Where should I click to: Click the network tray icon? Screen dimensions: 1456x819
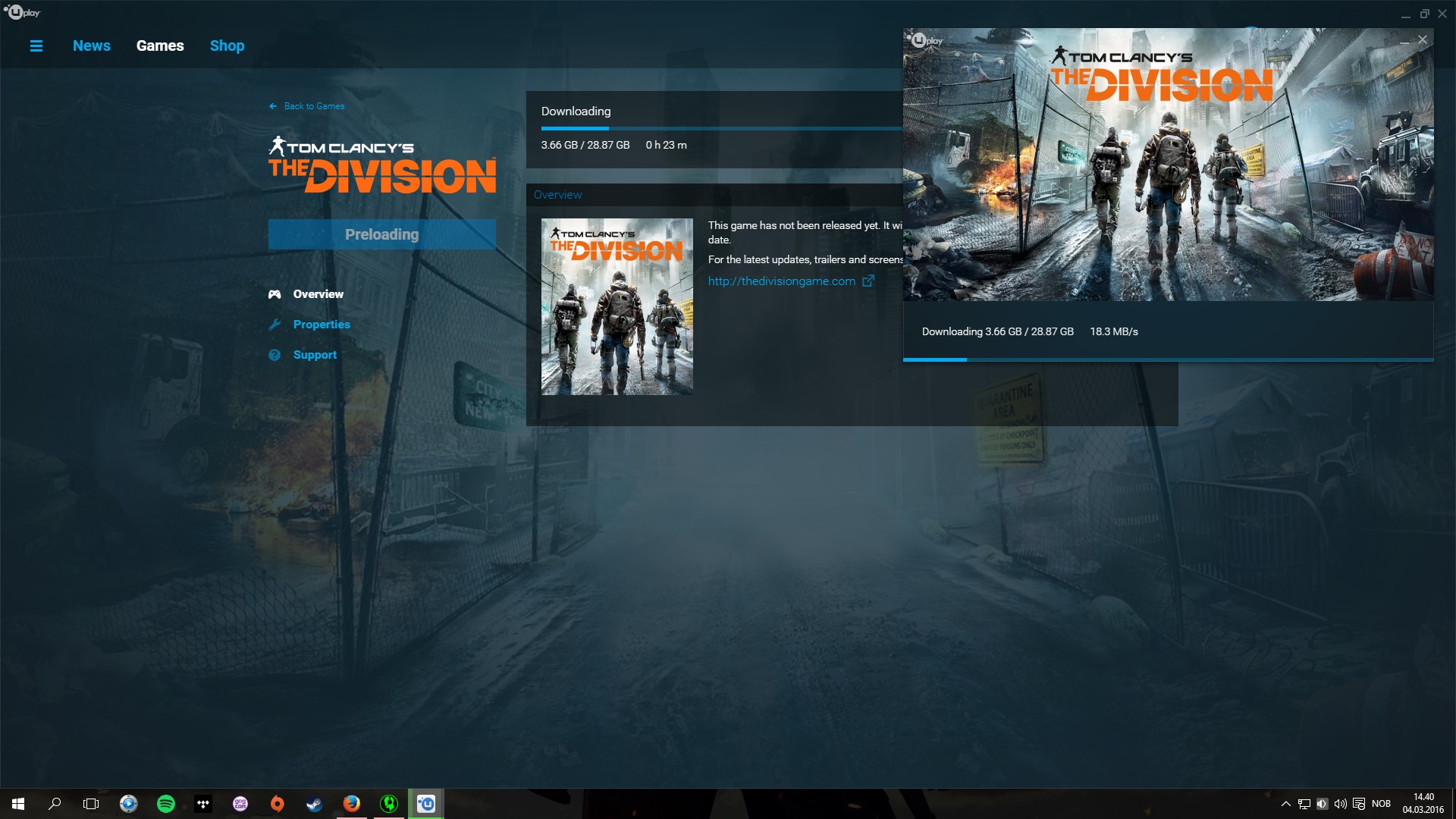point(1304,804)
